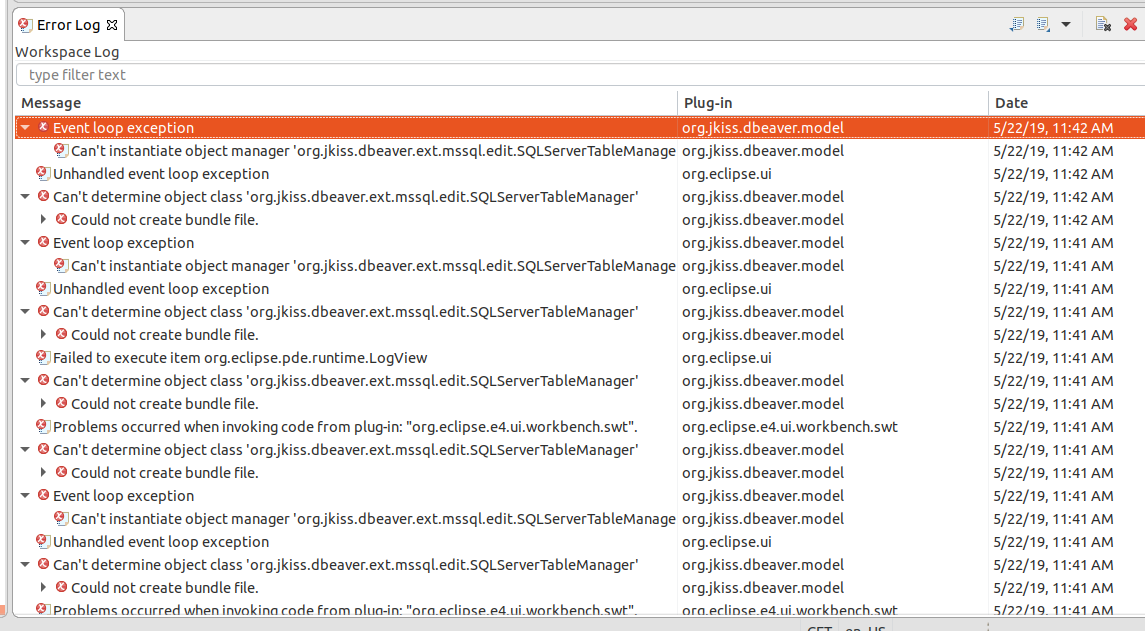Select fully visible 'Problems occurred when invoking code' row
This screenshot has width=1145, height=631.
click(x=581, y=427)
